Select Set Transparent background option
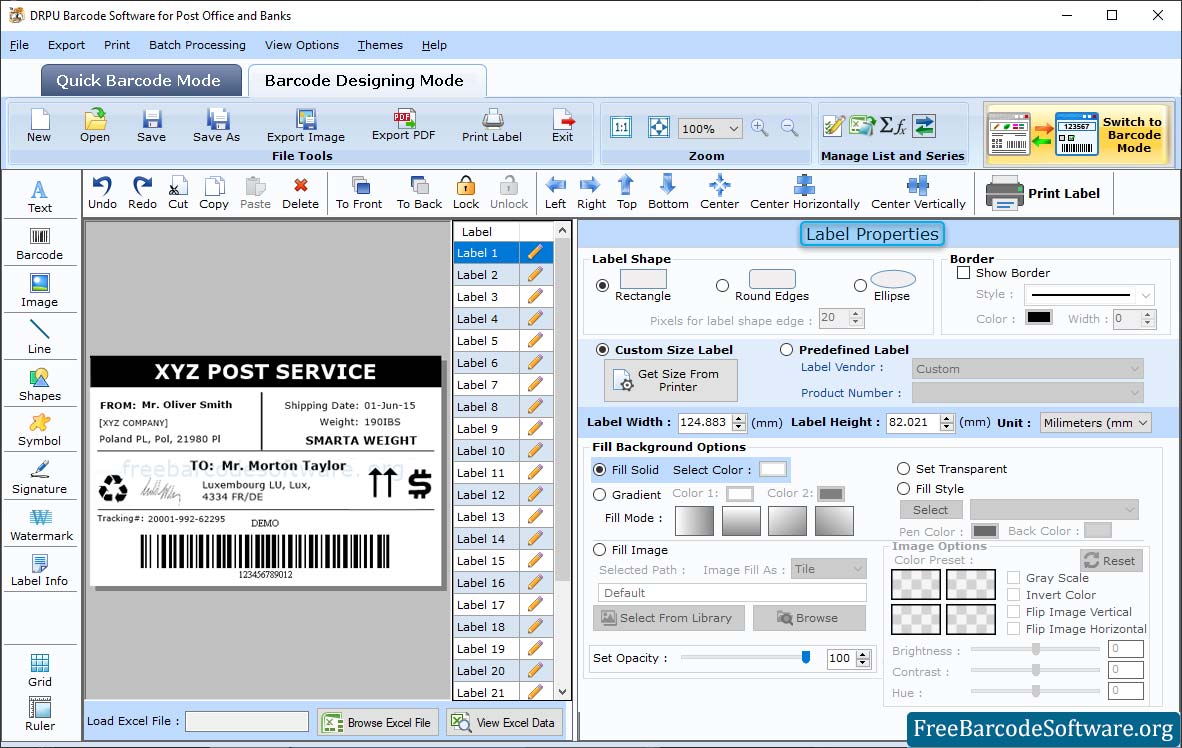1182x748 pixels. tap(903, 469)
